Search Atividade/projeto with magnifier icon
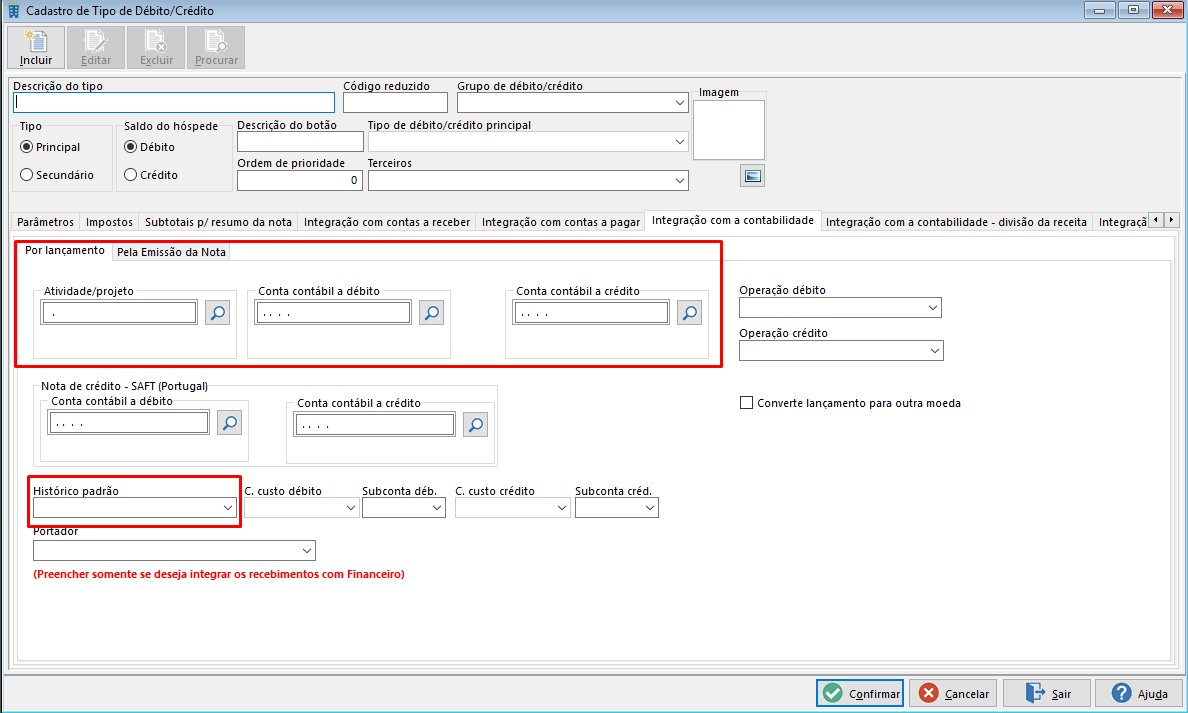The image size is (1188, 713). (x=217, y=312)
